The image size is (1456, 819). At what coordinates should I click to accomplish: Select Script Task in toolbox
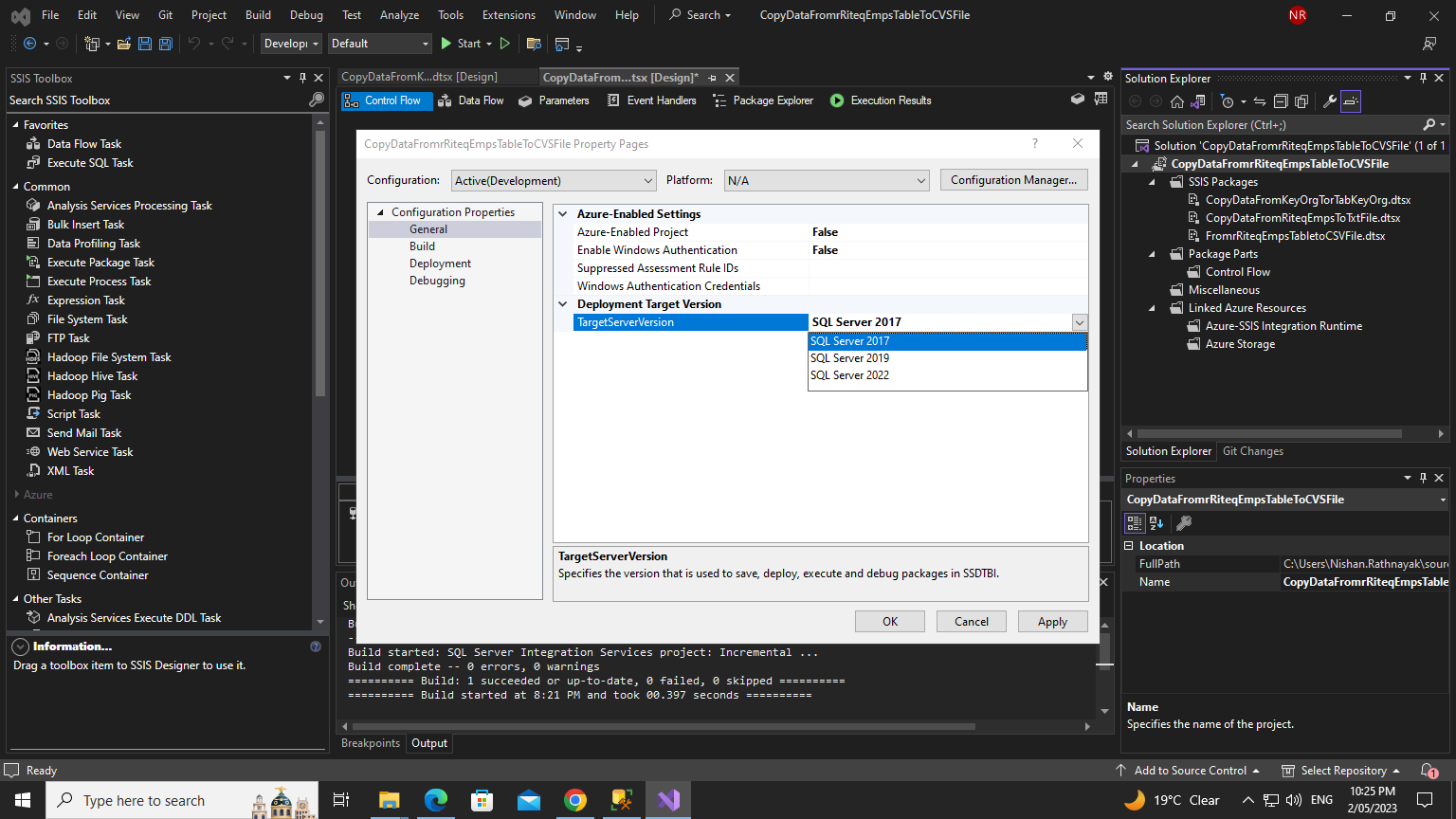[73, 414]
